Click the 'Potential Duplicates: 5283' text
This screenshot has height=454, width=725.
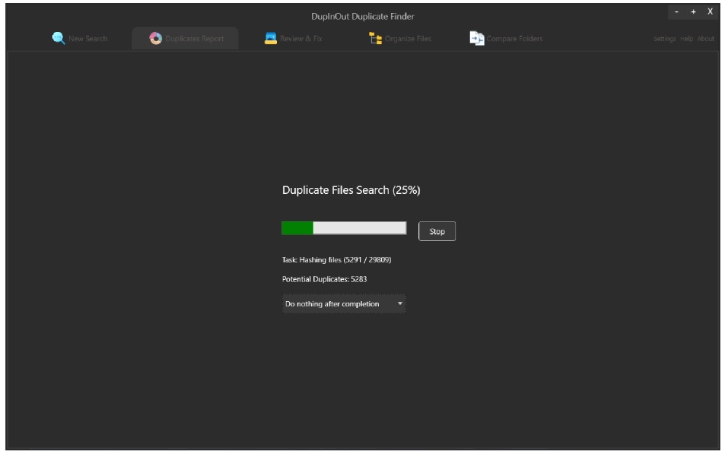coord(324,279)
